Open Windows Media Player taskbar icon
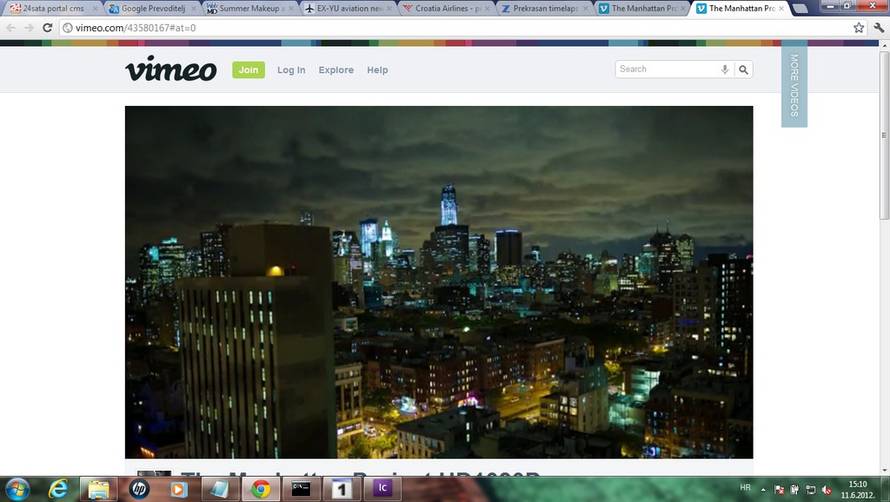 click(x=179, y=489)
